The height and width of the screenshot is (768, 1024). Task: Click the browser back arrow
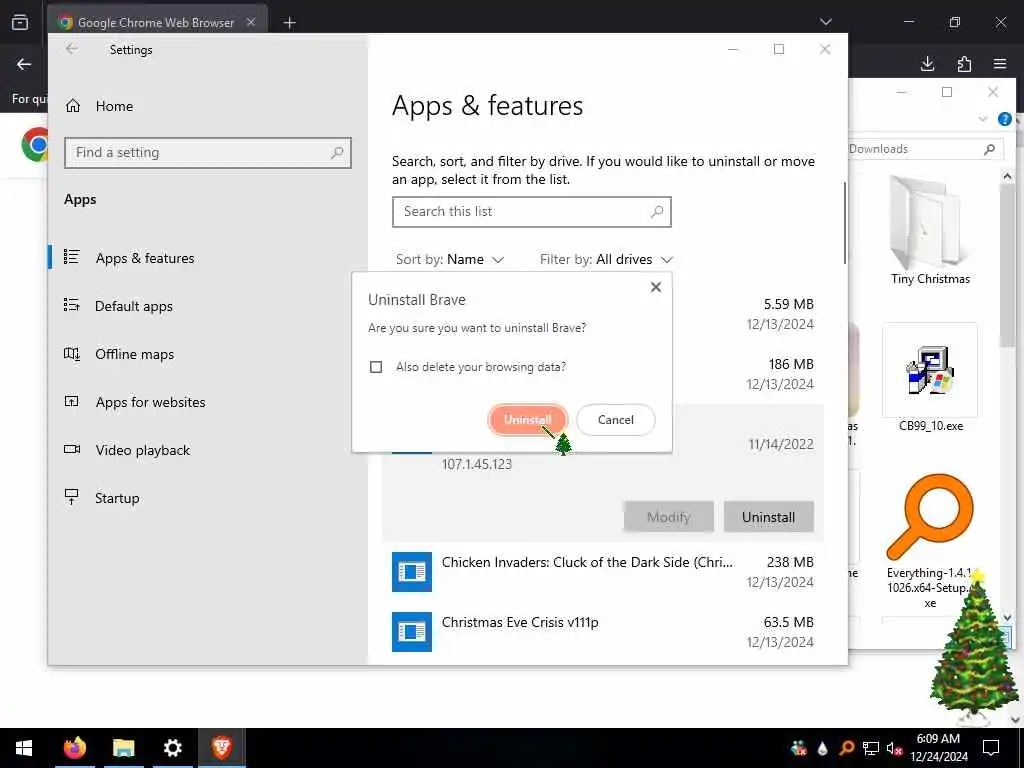24,64
